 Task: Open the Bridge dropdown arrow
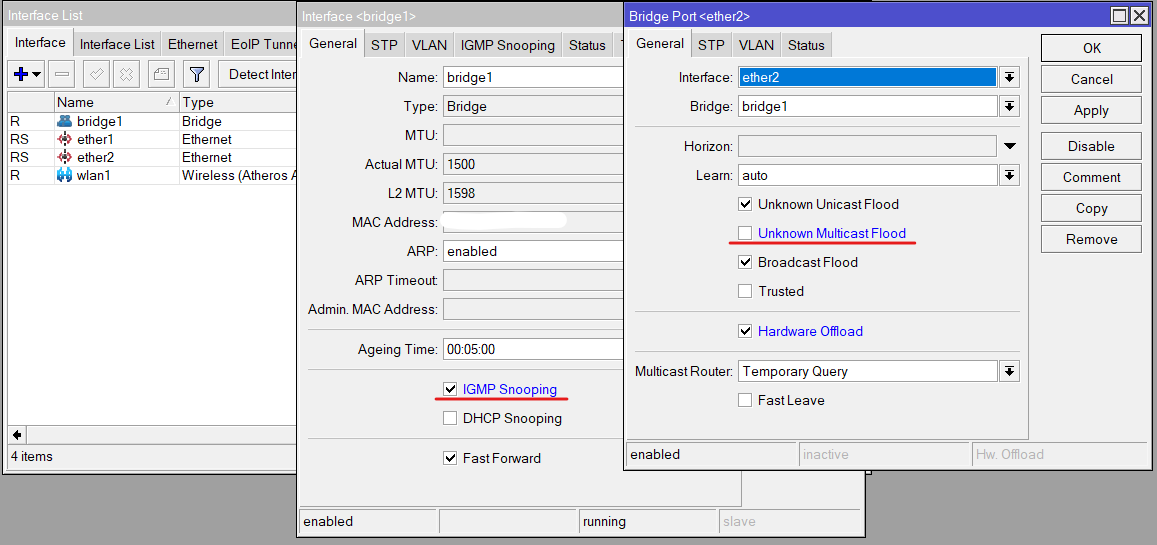click(x=1009, y=106)
